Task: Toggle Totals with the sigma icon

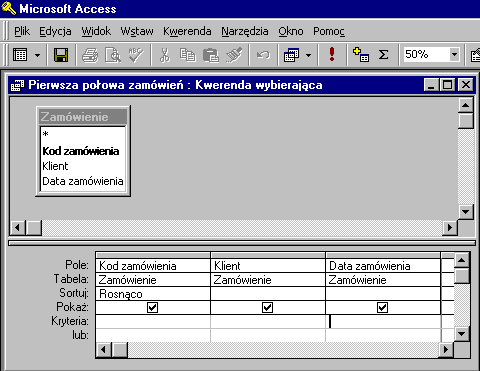Action: pyautogui.click(x=383, y=54)
